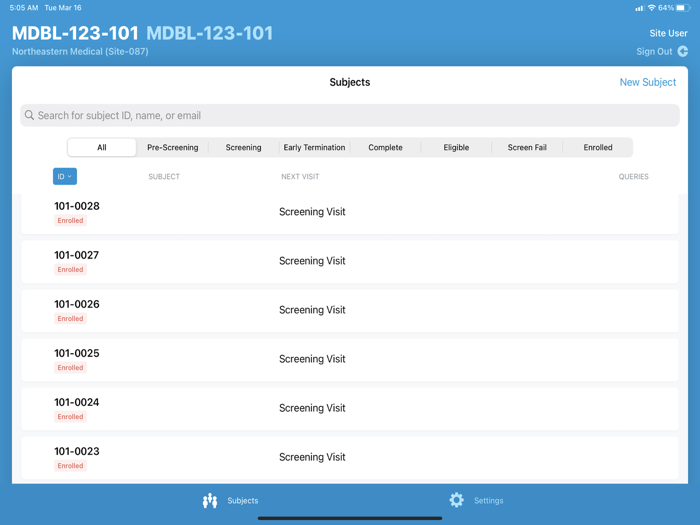Click the Sign Out link
Screen dimensions: 700x525
[654, 51]
